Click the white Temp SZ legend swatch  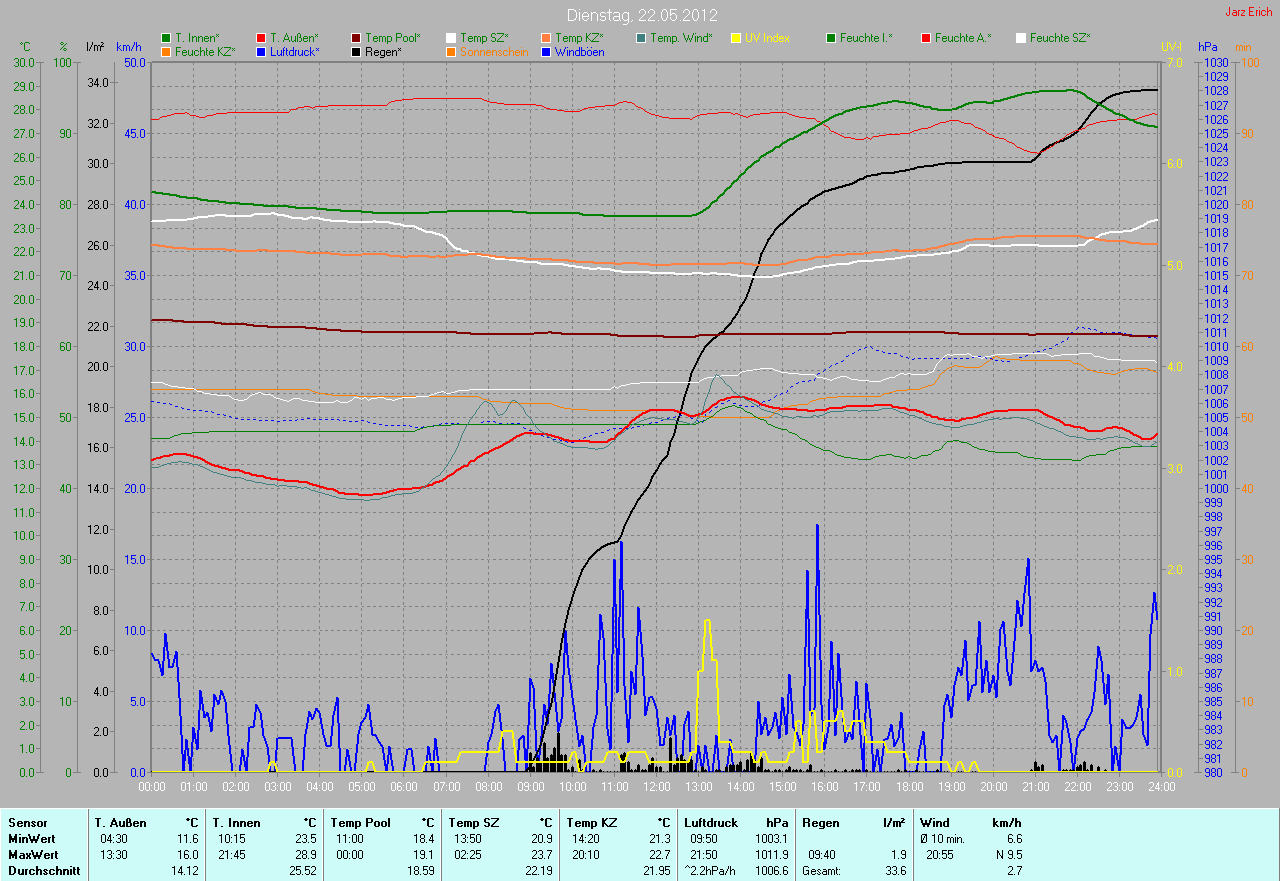coord(451,38)
